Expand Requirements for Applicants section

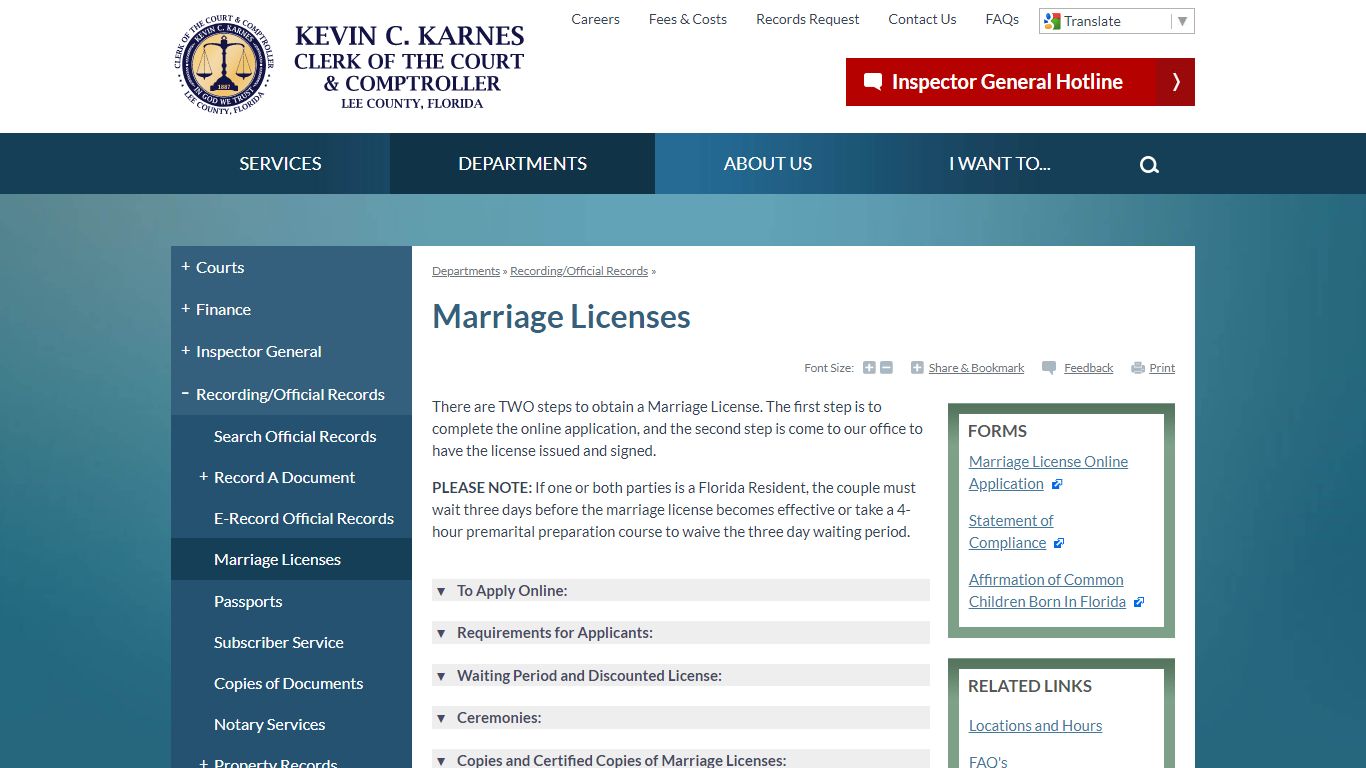click(681, 633)
